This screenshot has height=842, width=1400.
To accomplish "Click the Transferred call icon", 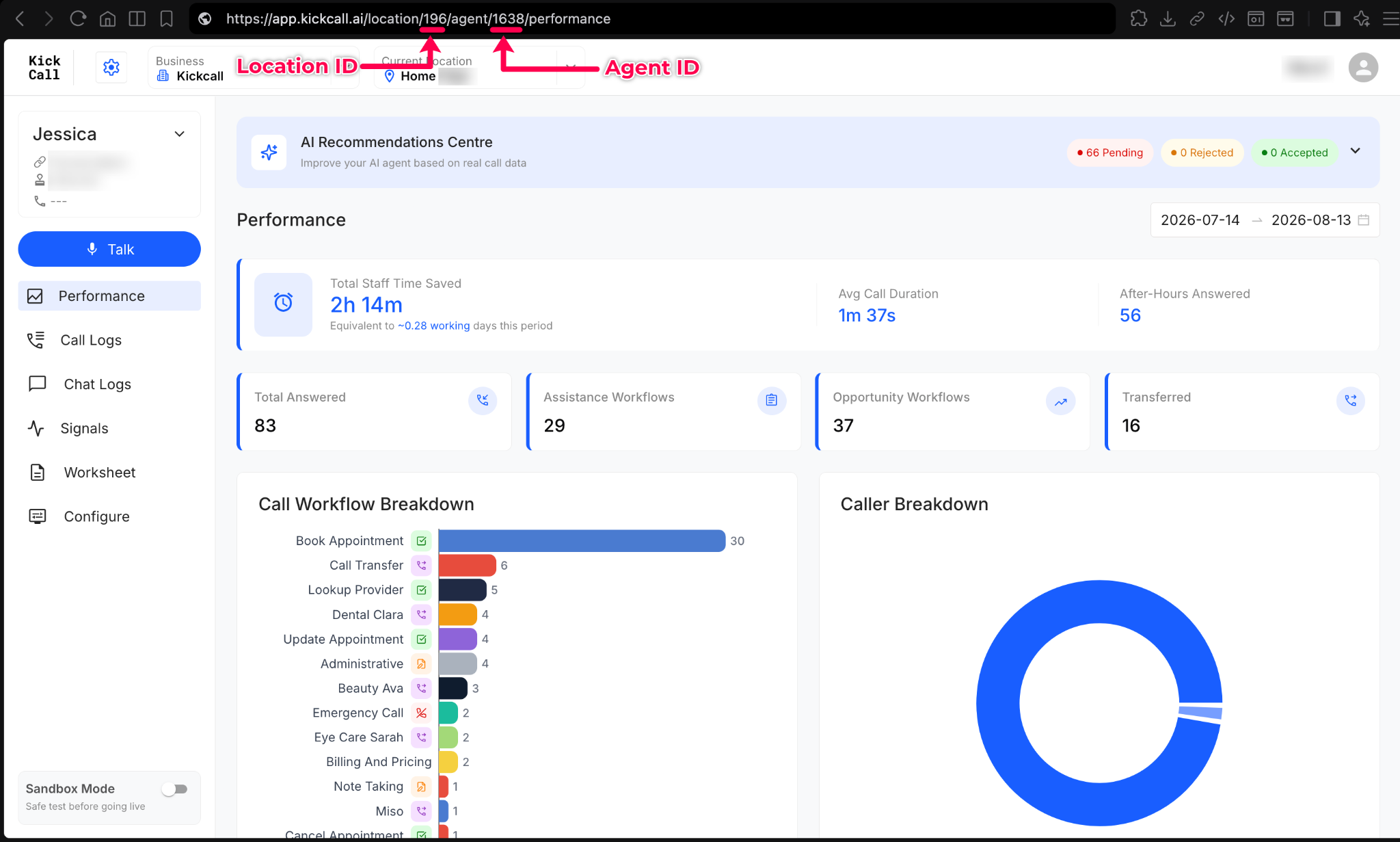I will [1350, 401].
